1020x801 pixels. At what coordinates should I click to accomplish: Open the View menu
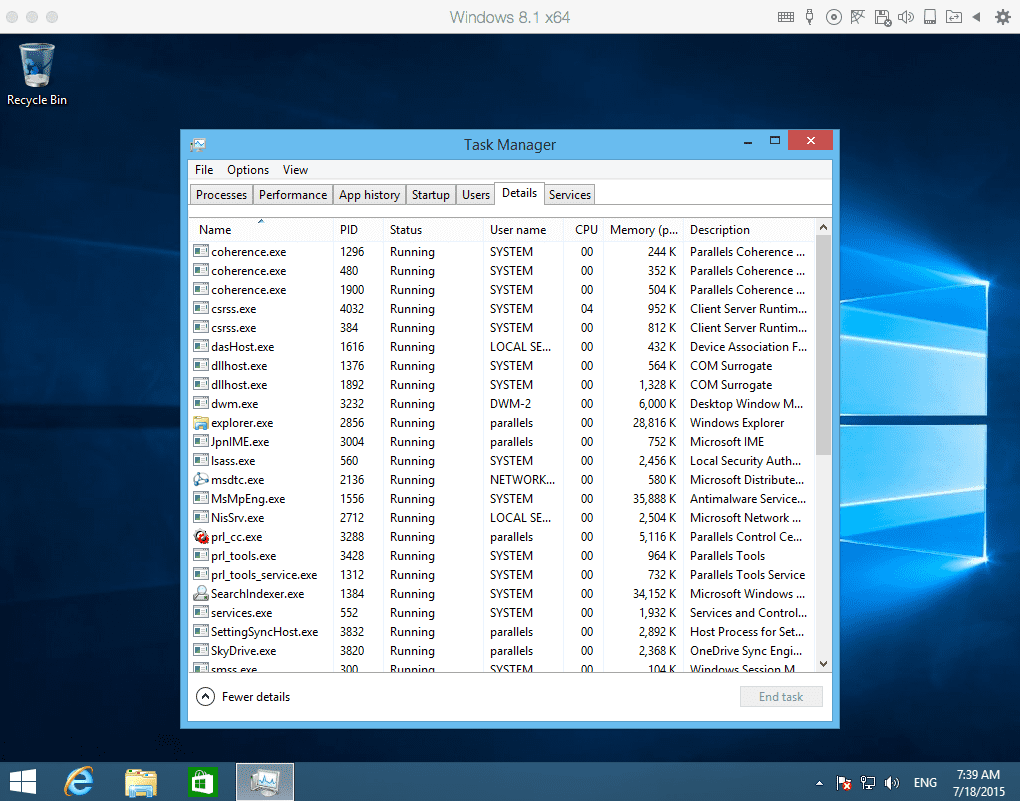tap(295, 170)
